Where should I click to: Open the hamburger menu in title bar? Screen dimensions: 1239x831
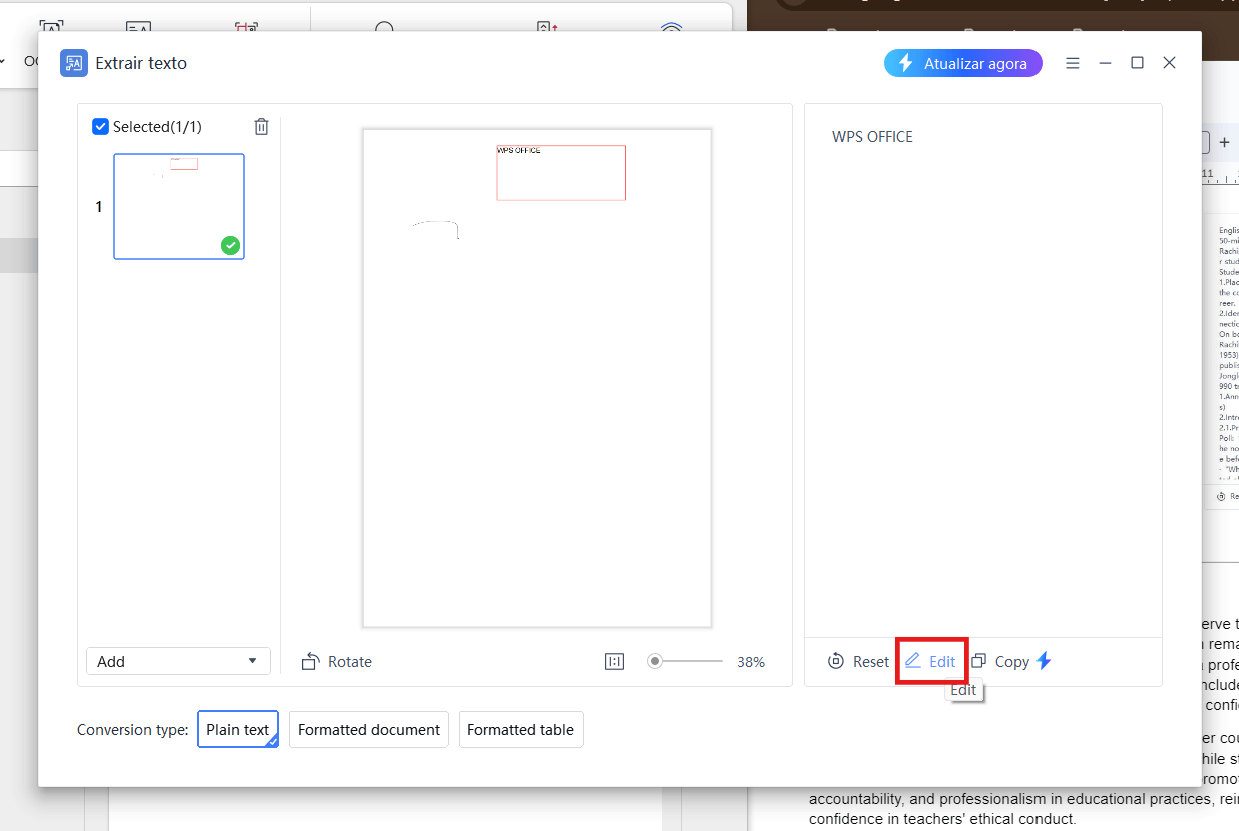1073,63
